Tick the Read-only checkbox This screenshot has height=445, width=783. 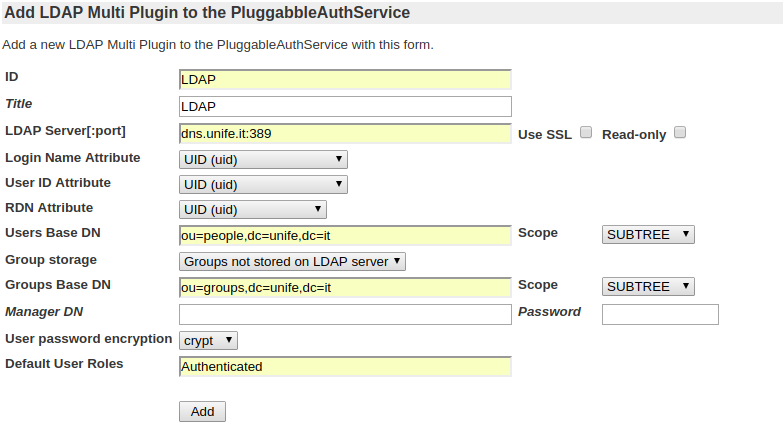(680, 132)
